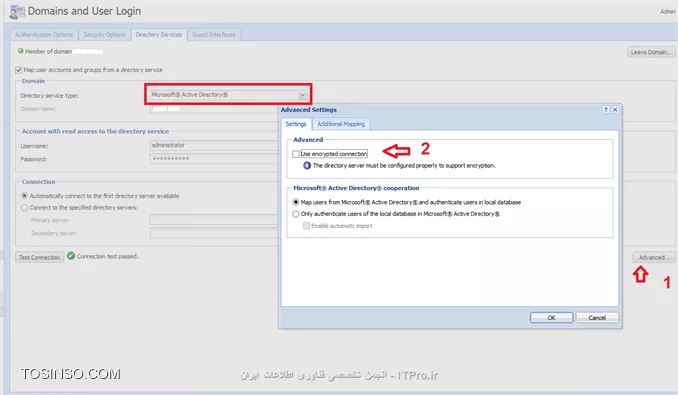Click the Test Connection button
Image resolution: width=678 pixels, height=395 pixels.
pos(39,257)
